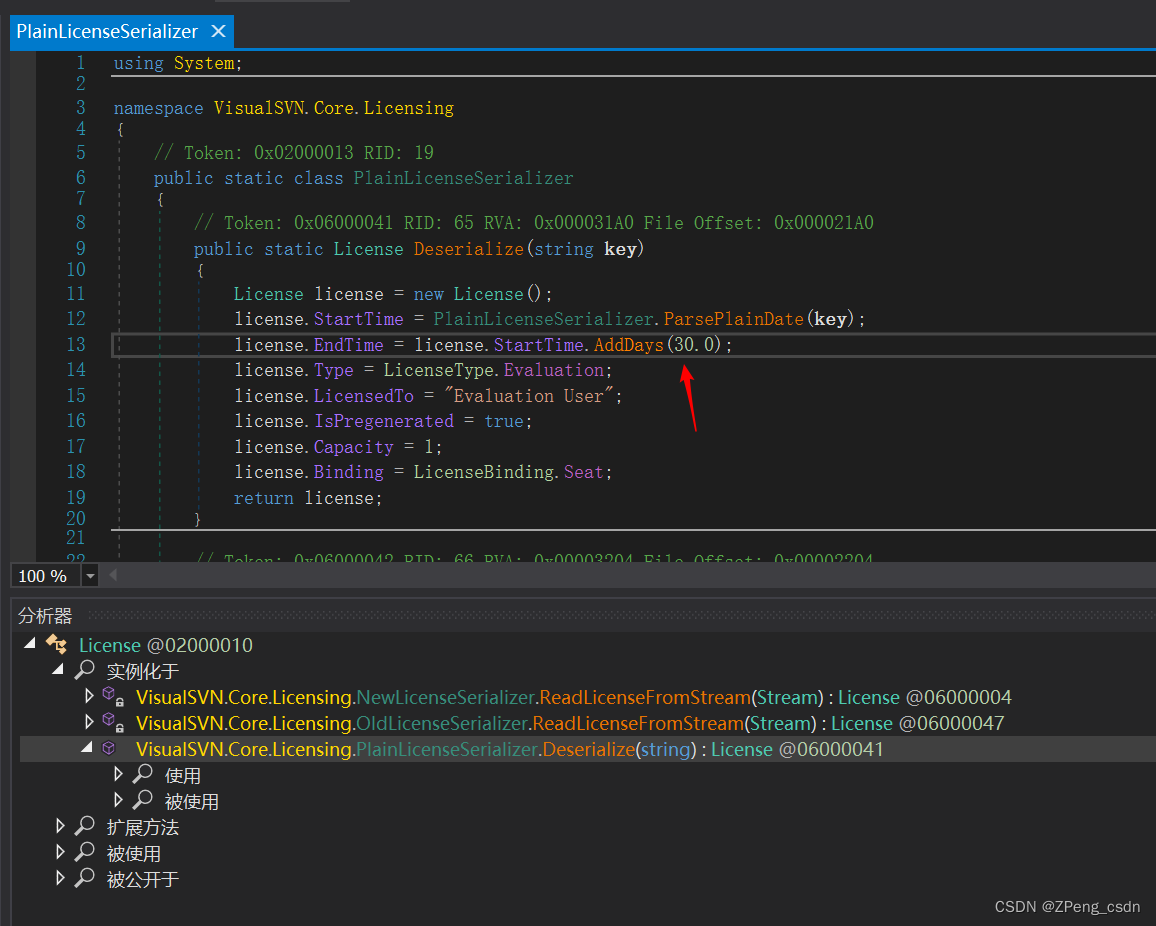Collapse the License @02000010 node
This screenshot has width=1156, height=926.
(x=29, y=644)
